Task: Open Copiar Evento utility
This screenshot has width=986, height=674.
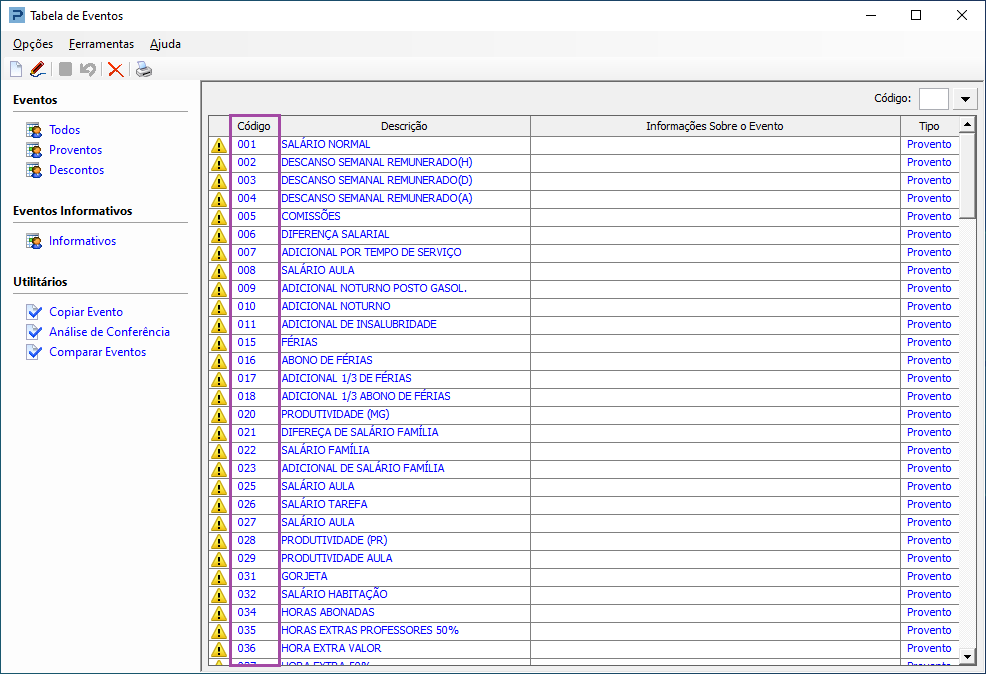Action: click(x=86, y=312)
